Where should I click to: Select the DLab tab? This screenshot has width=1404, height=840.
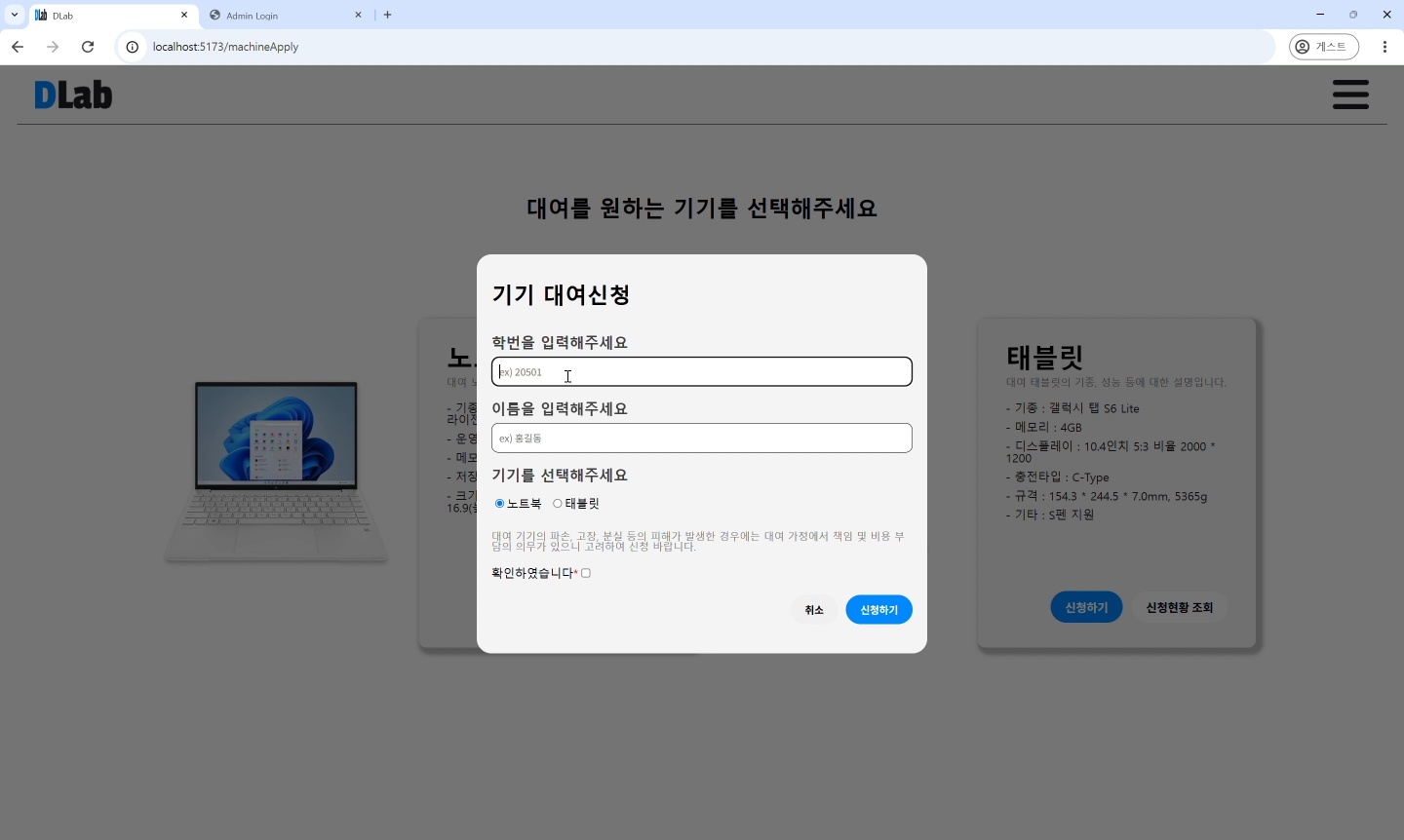pos(112,16)
